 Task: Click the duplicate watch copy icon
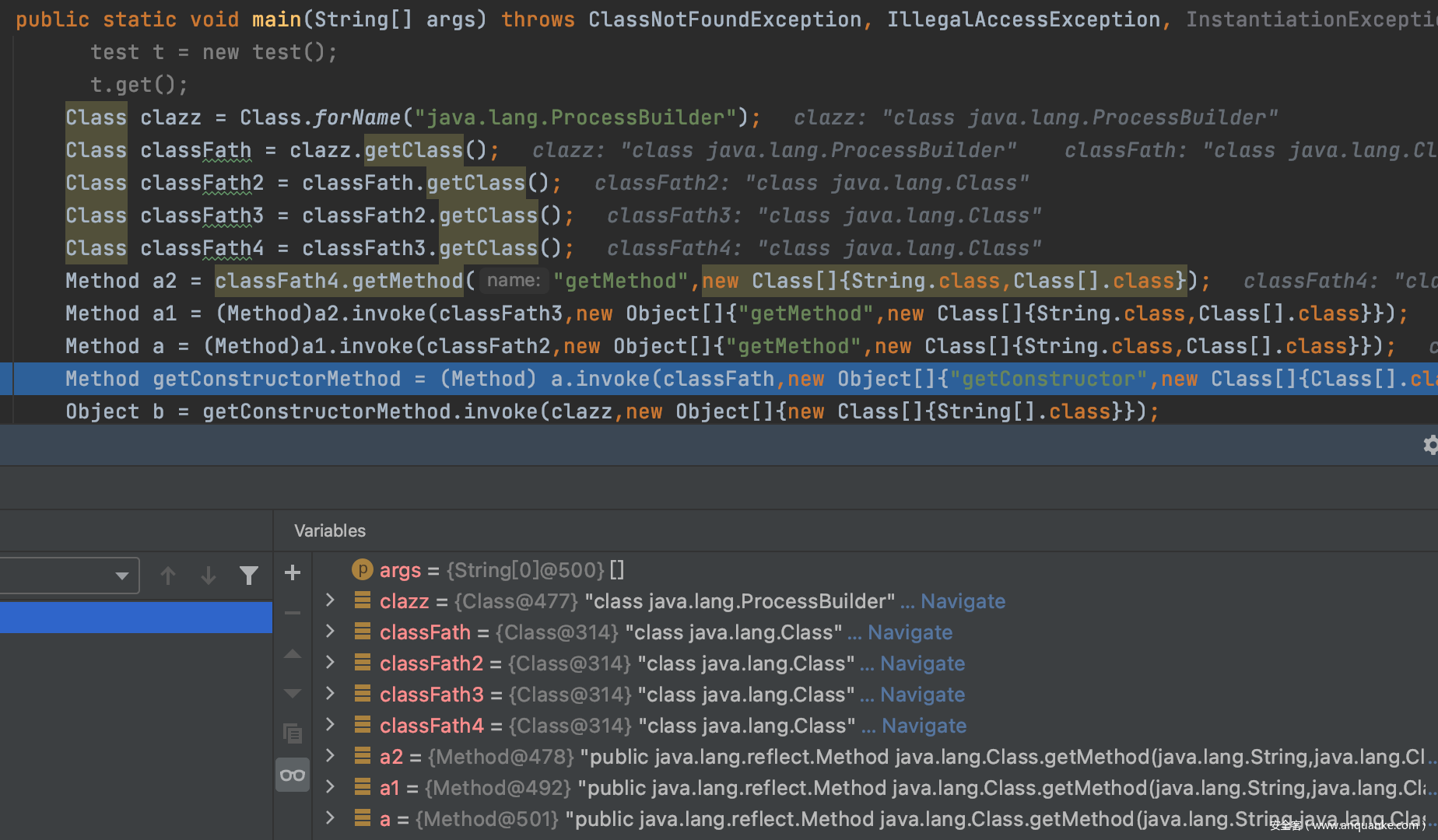(x=293, y=733)
